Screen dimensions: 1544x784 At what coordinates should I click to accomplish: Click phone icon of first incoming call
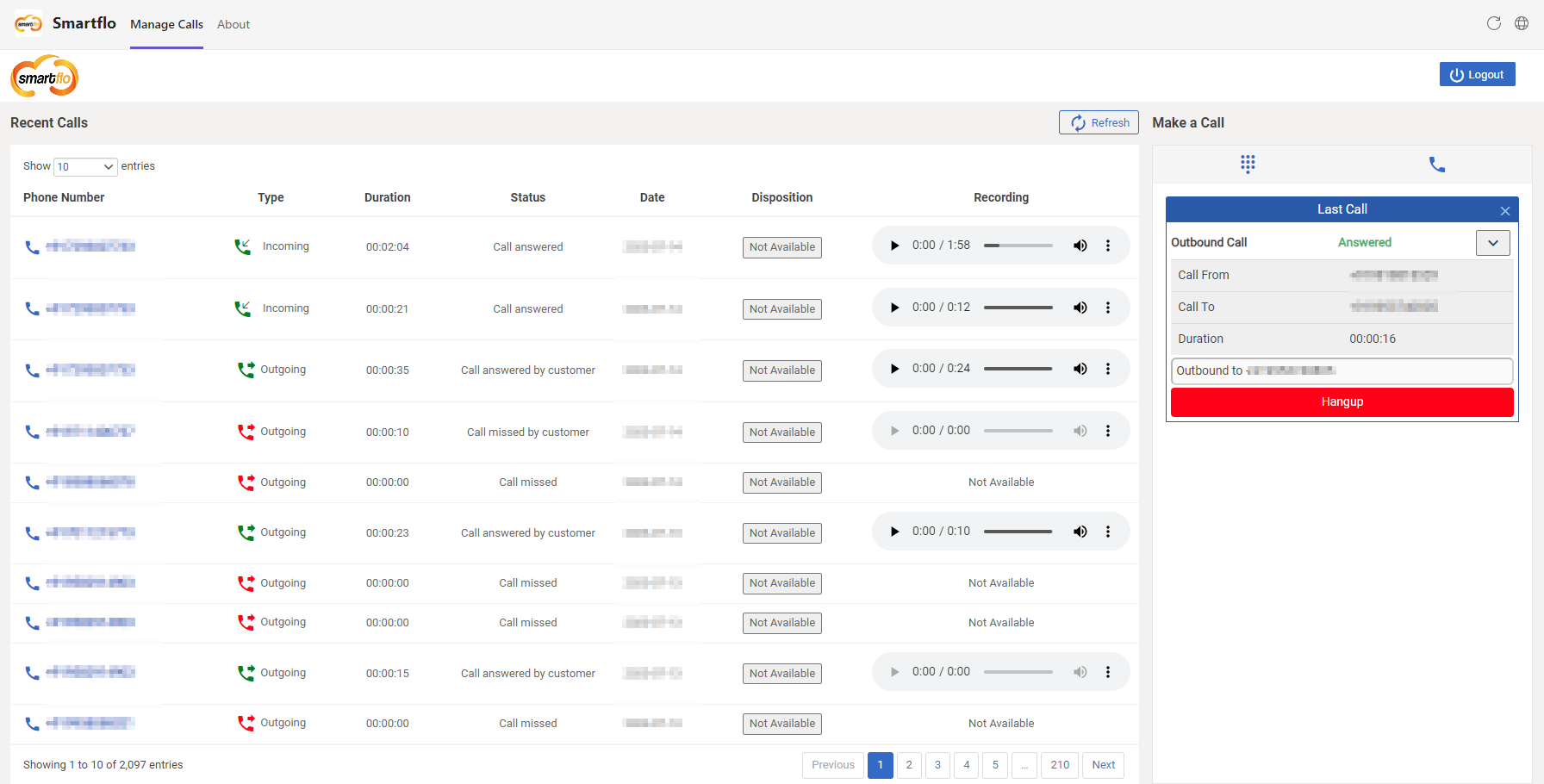click(32, 247)
